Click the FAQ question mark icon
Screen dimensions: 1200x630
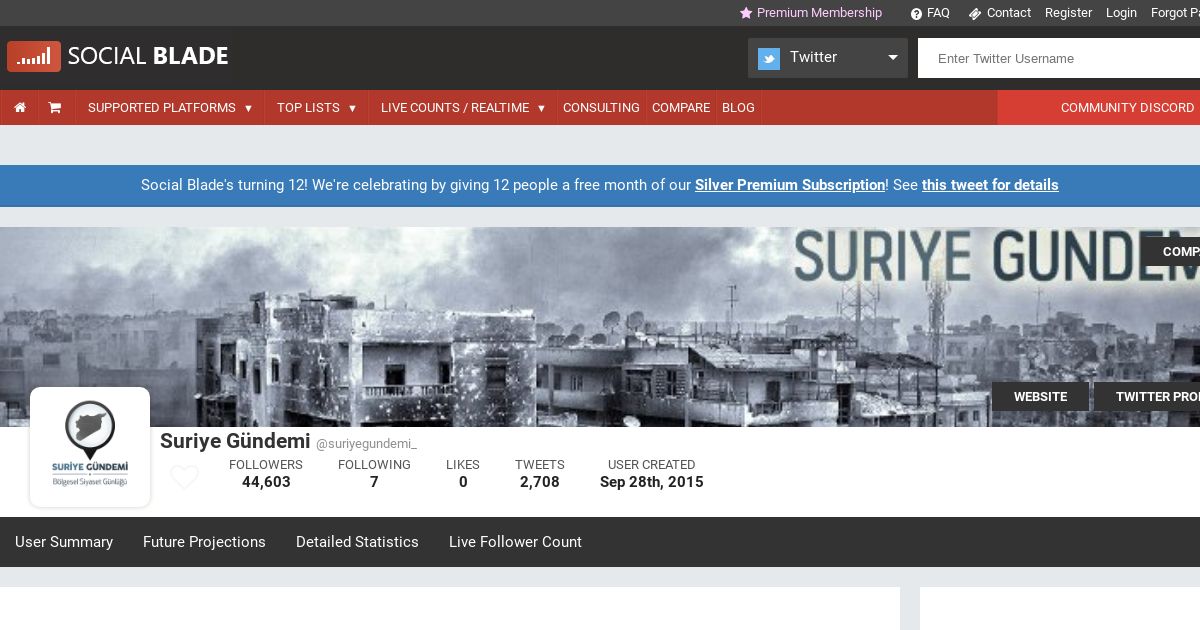[916, 13]
